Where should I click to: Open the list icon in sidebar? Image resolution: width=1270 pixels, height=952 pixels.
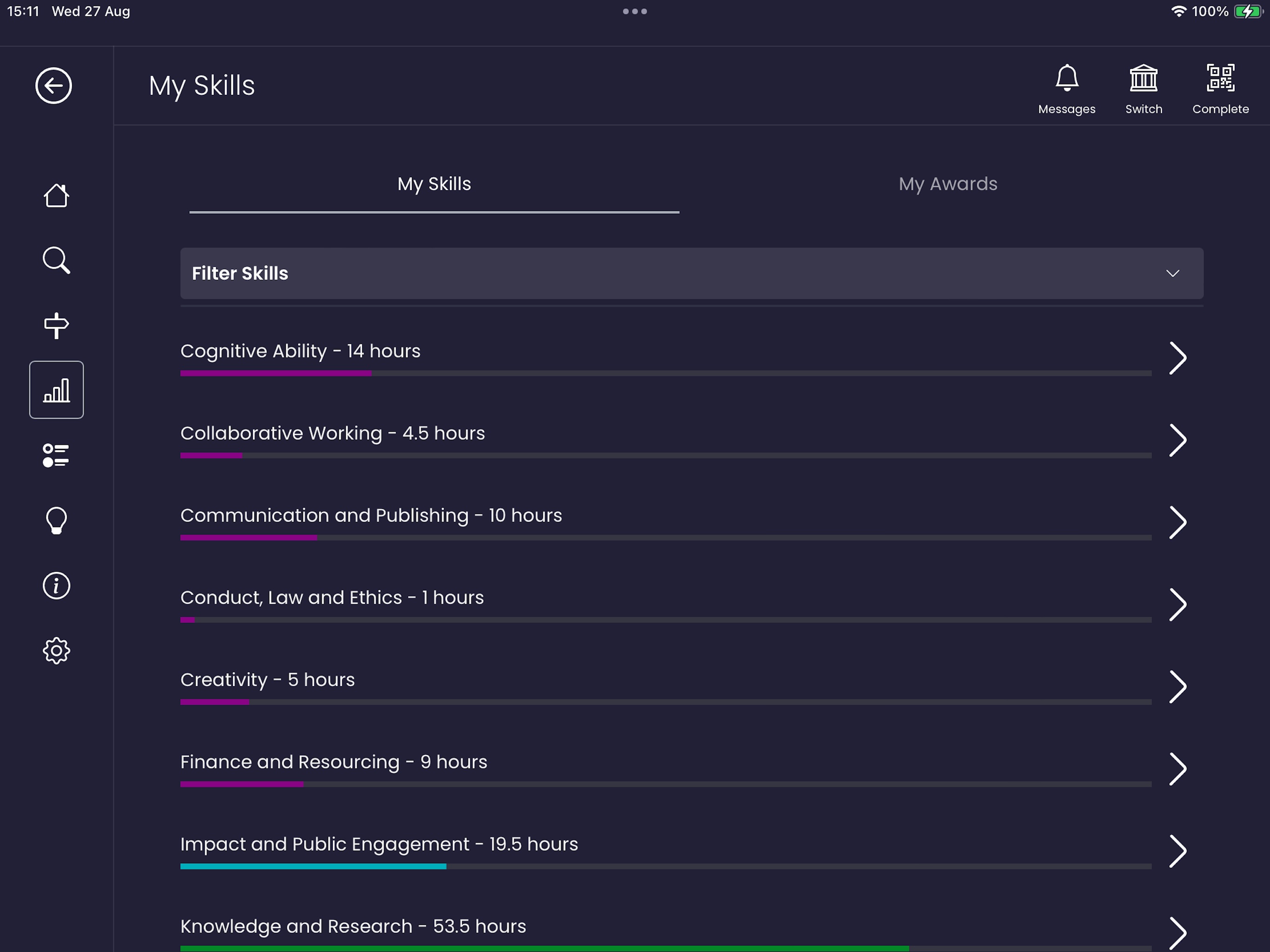[56, 456]
